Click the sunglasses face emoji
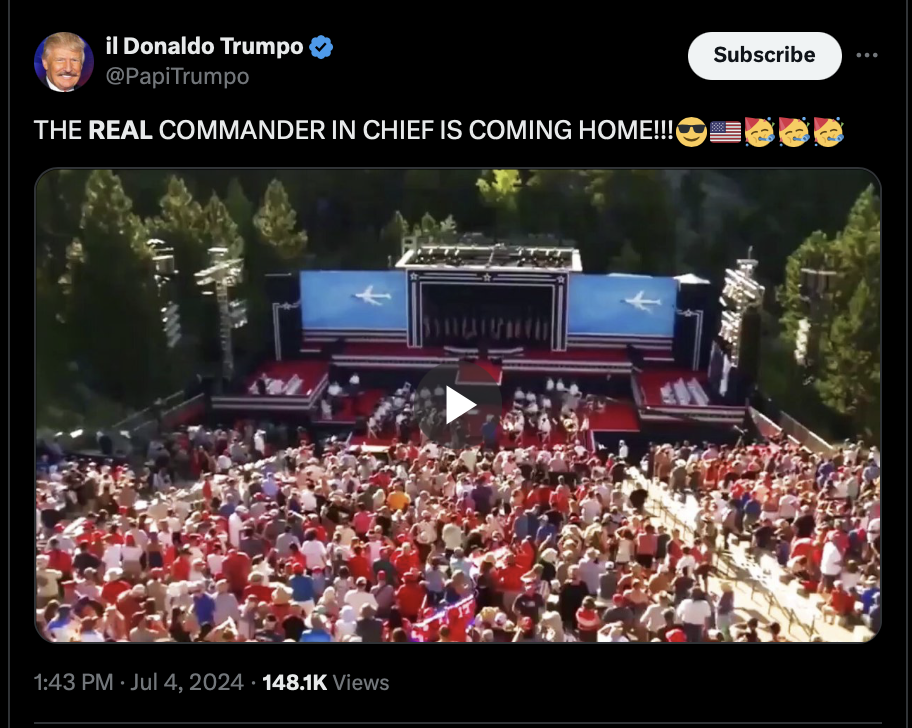The width and height of the screenshot is (912, 728). click(x=691, y=131)
